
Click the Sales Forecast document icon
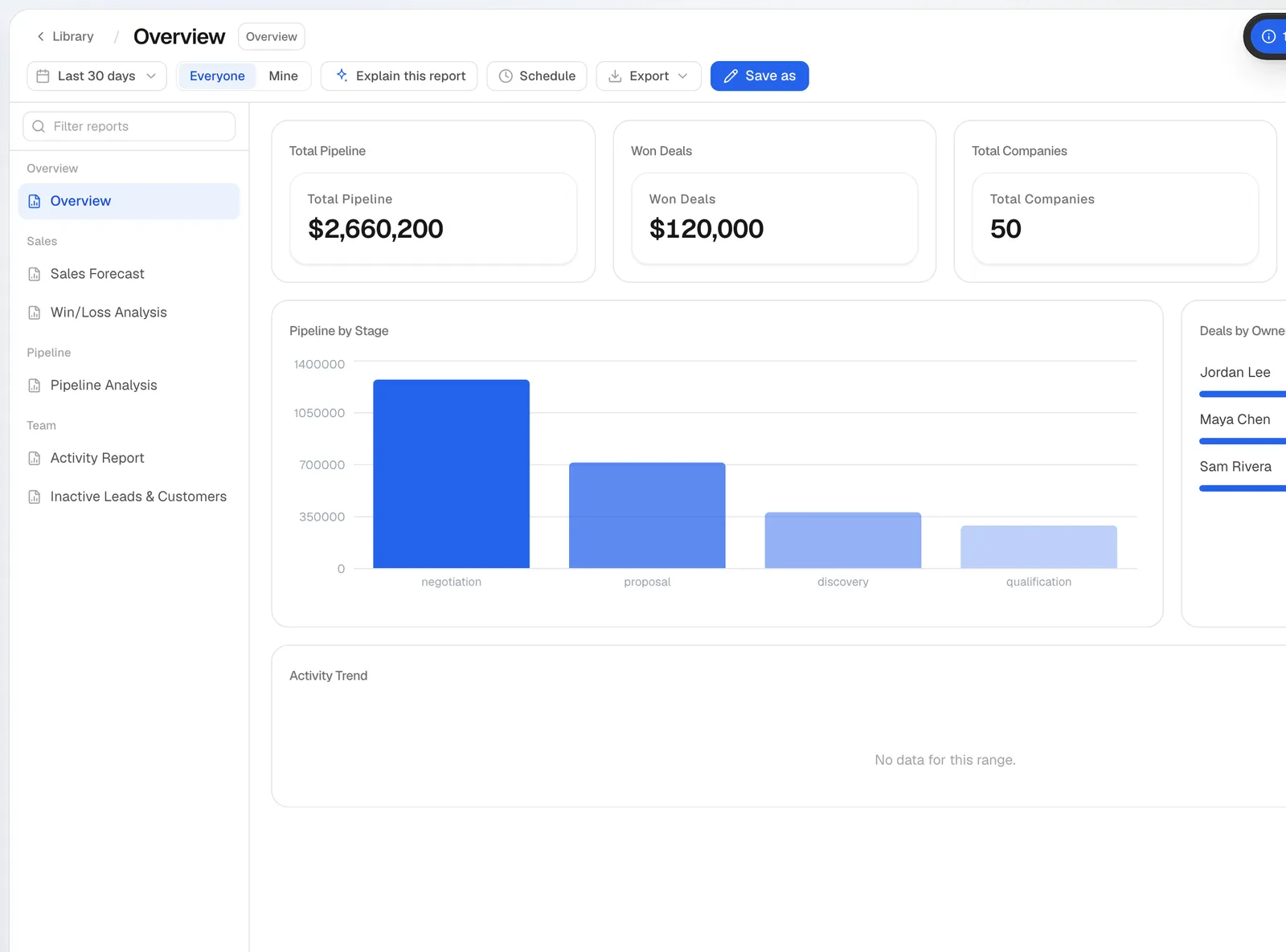tap(35, 274)
